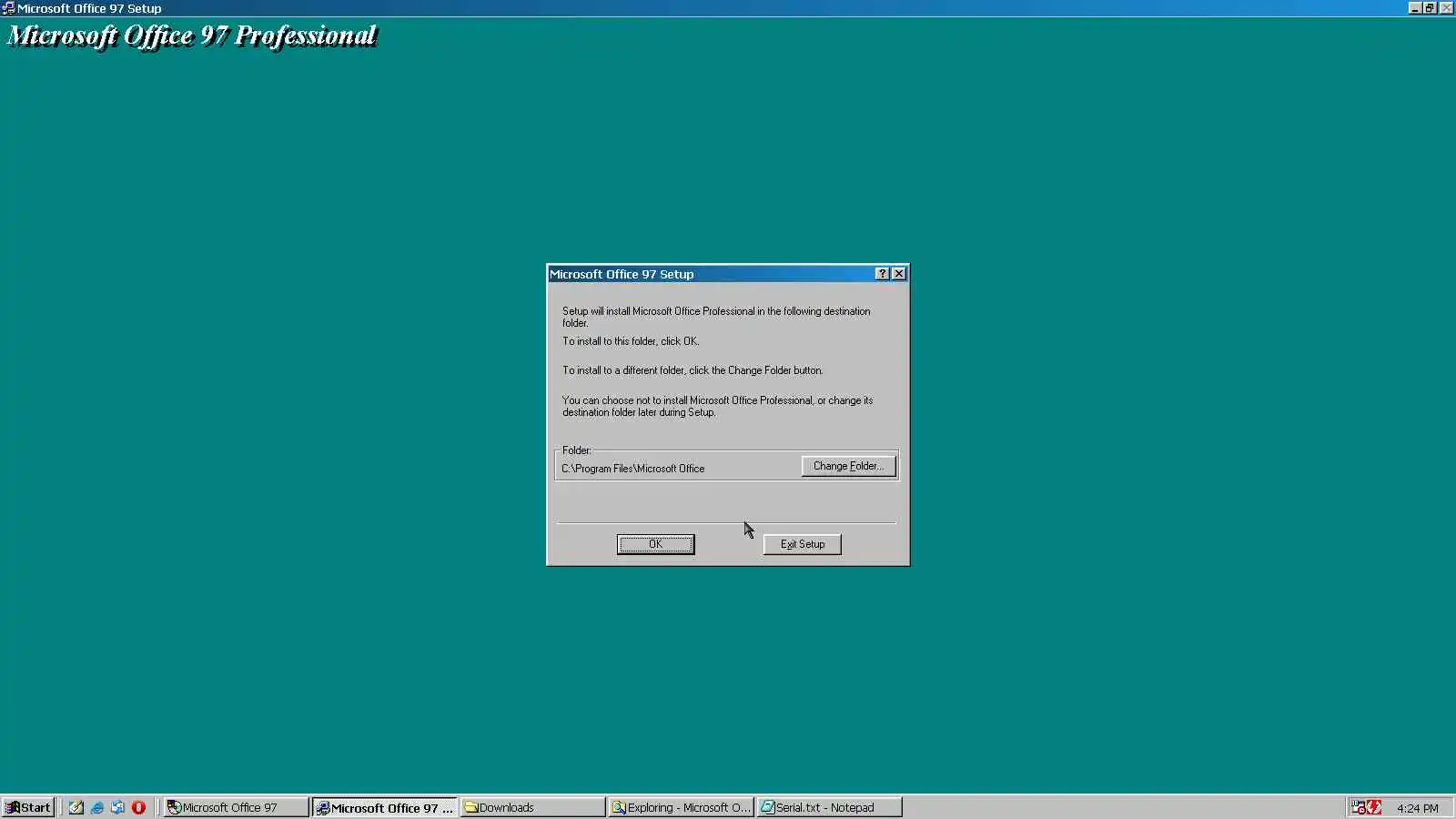This screenshot has width=1456, height=819.
Task: Launch Internet Explorer from Quick Launch
Action: coord(97,807)
